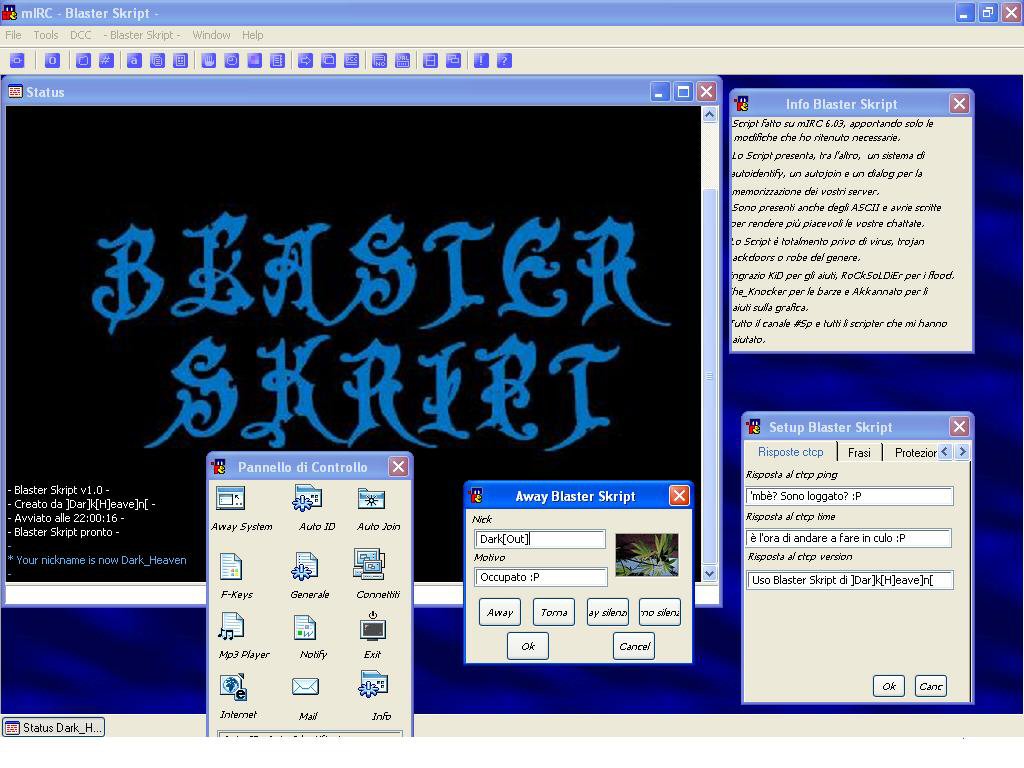
Task: Click the Motivo text field
Action: pyautogui.click(x=540, y=577)
